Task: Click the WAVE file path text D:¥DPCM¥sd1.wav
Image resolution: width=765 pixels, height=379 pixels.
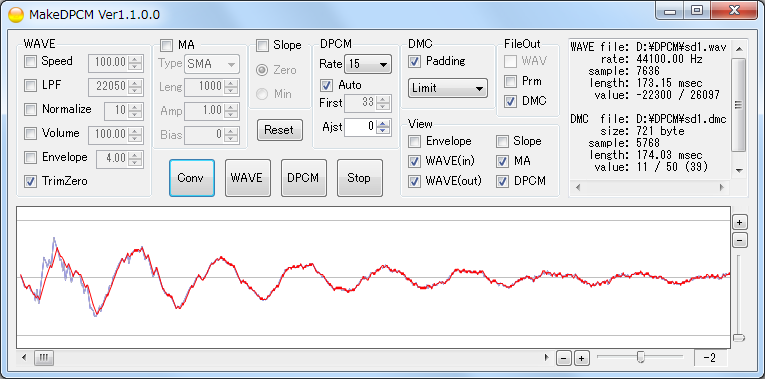Action: 682,48
